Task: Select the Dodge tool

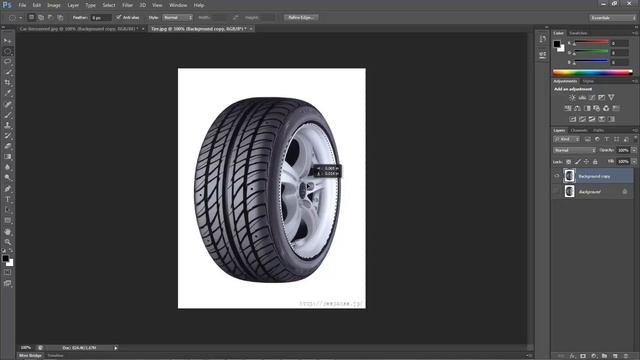Action: [7, 178]
